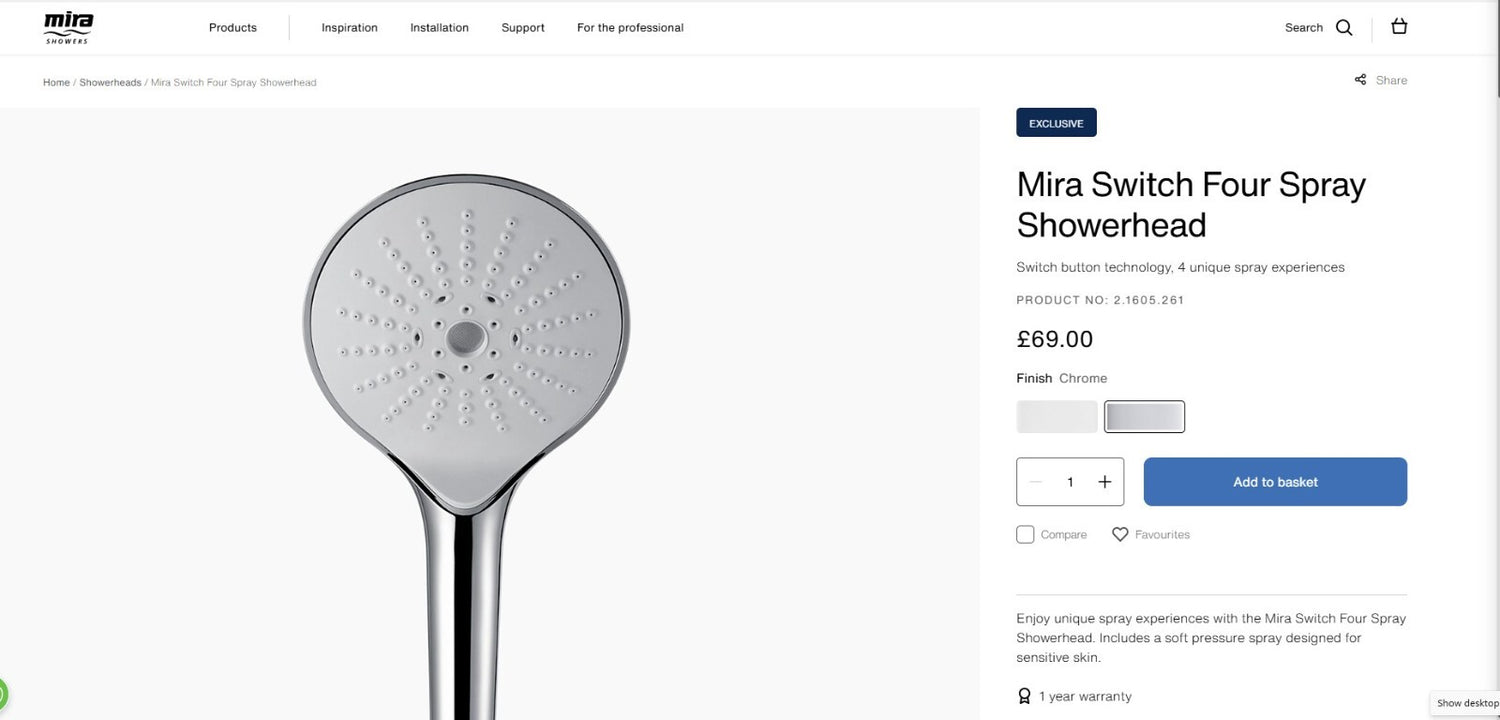Increase quantity with plus icon
Screen dimensions: 1500x720
pyautogui.click(x=1104, y=482)
